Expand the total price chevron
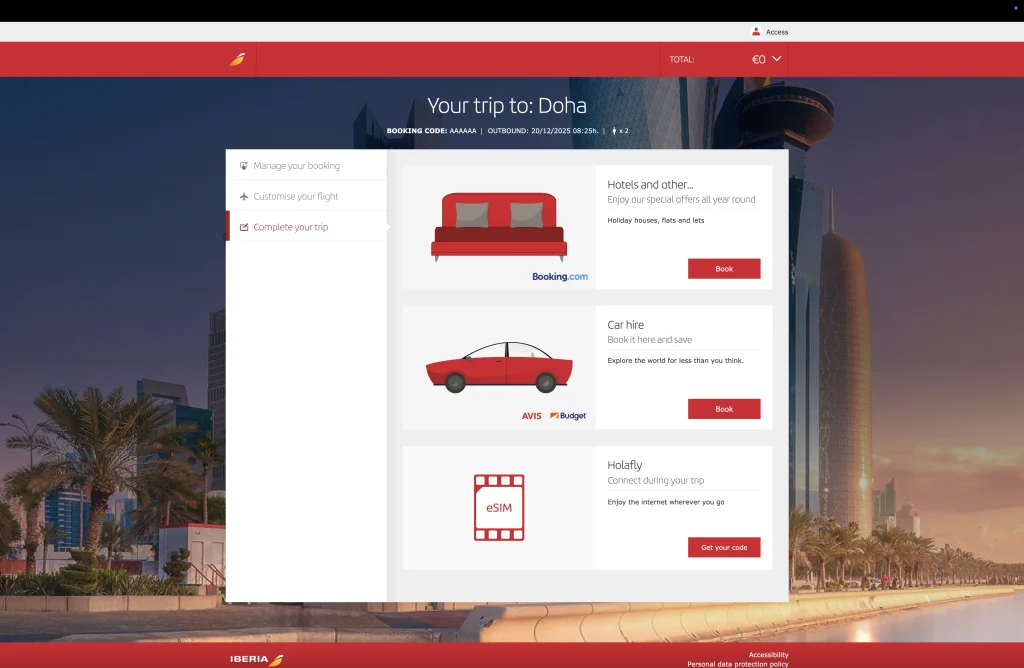1024x668 pixels. tap(776, 59)
